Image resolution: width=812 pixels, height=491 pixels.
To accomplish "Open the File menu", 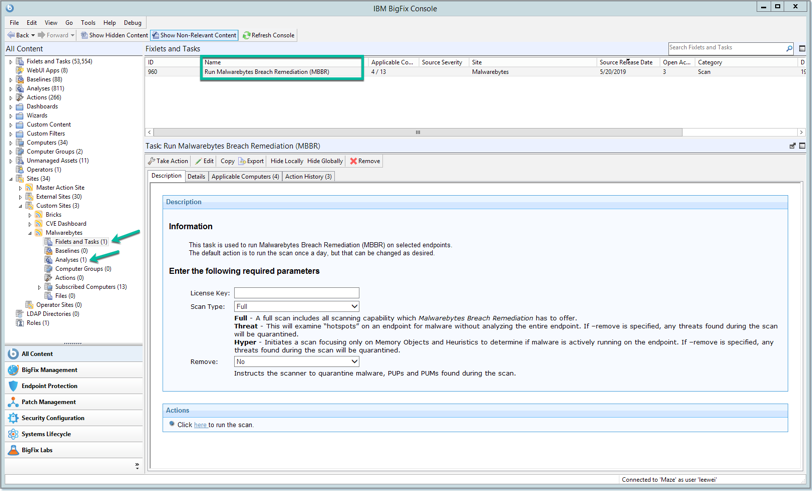I will tap(14, 23).
